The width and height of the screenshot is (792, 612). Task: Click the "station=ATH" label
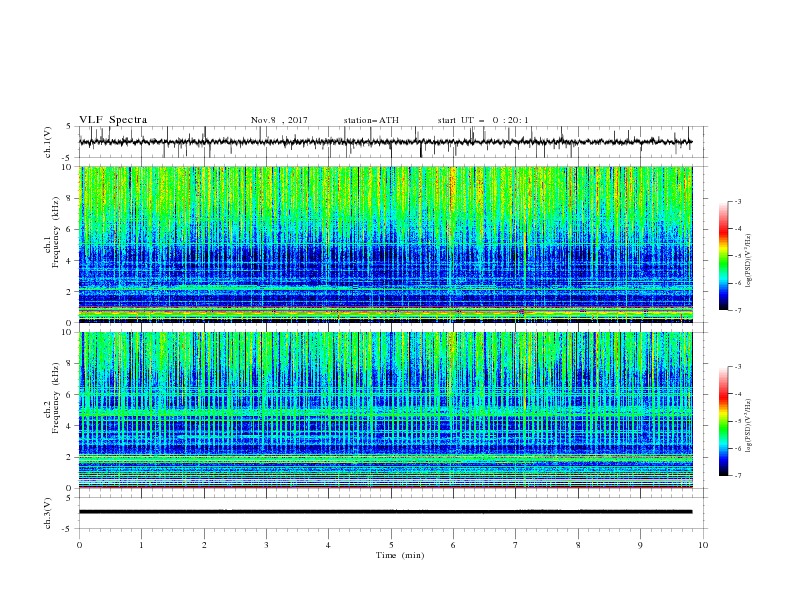(x=371, y=120)
